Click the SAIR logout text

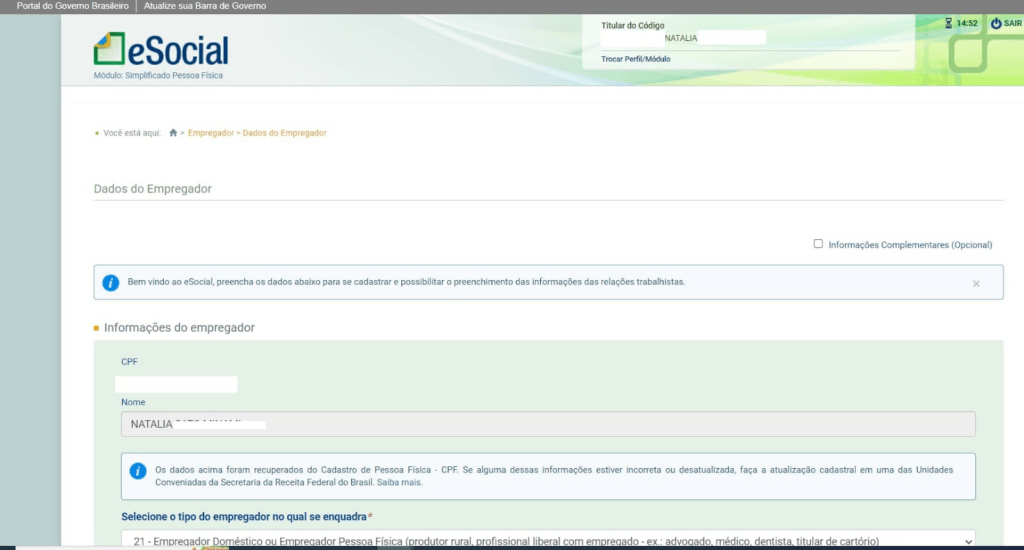point(1013,24)
